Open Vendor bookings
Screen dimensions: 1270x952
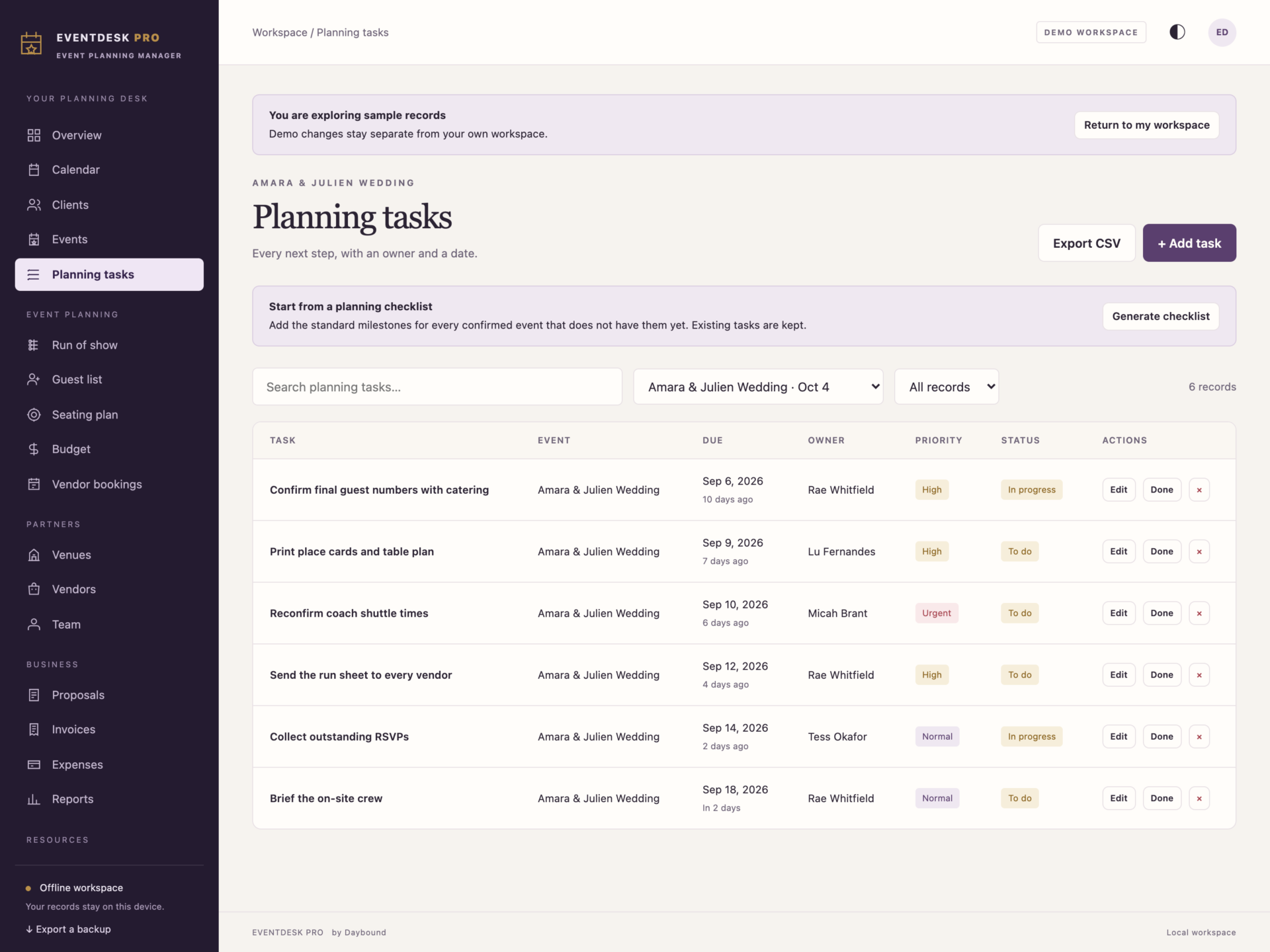(x=109, y=485)
